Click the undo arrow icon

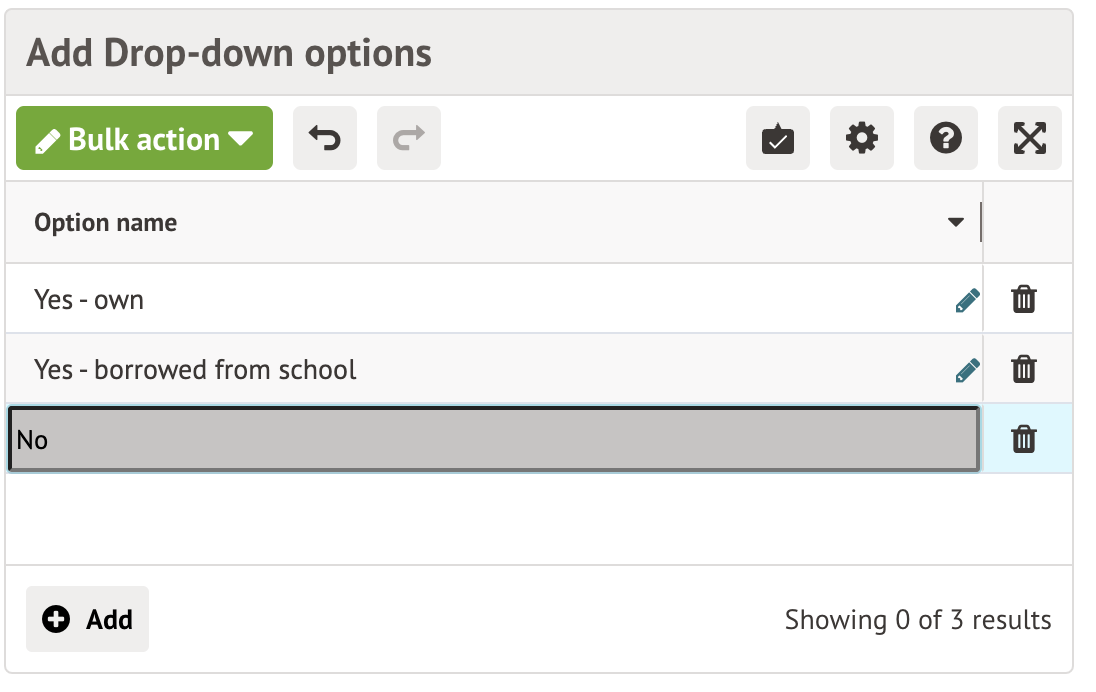pyautogui.click(x=324, y=139)
